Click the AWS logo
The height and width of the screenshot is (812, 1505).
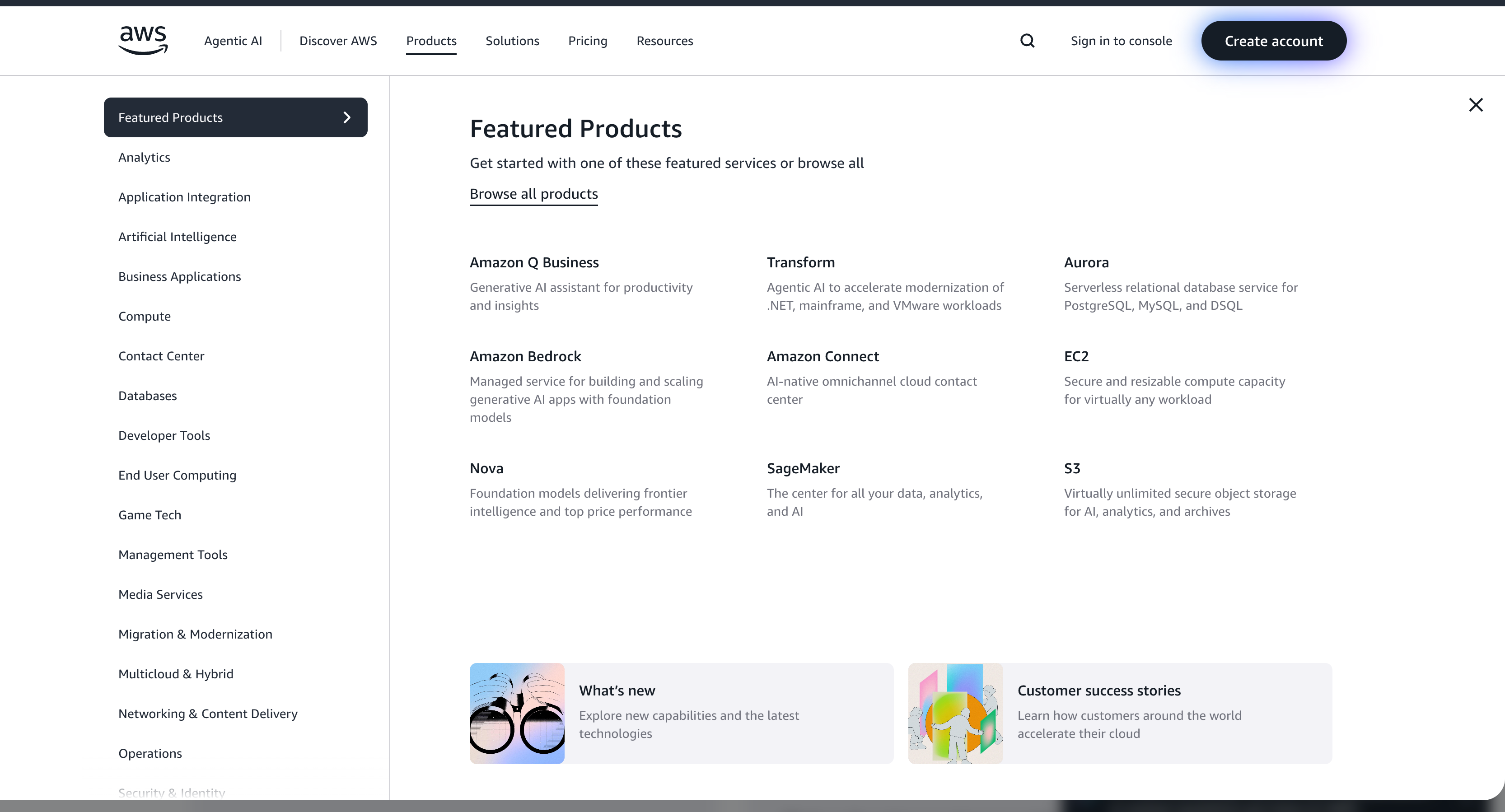click(143, 40)
